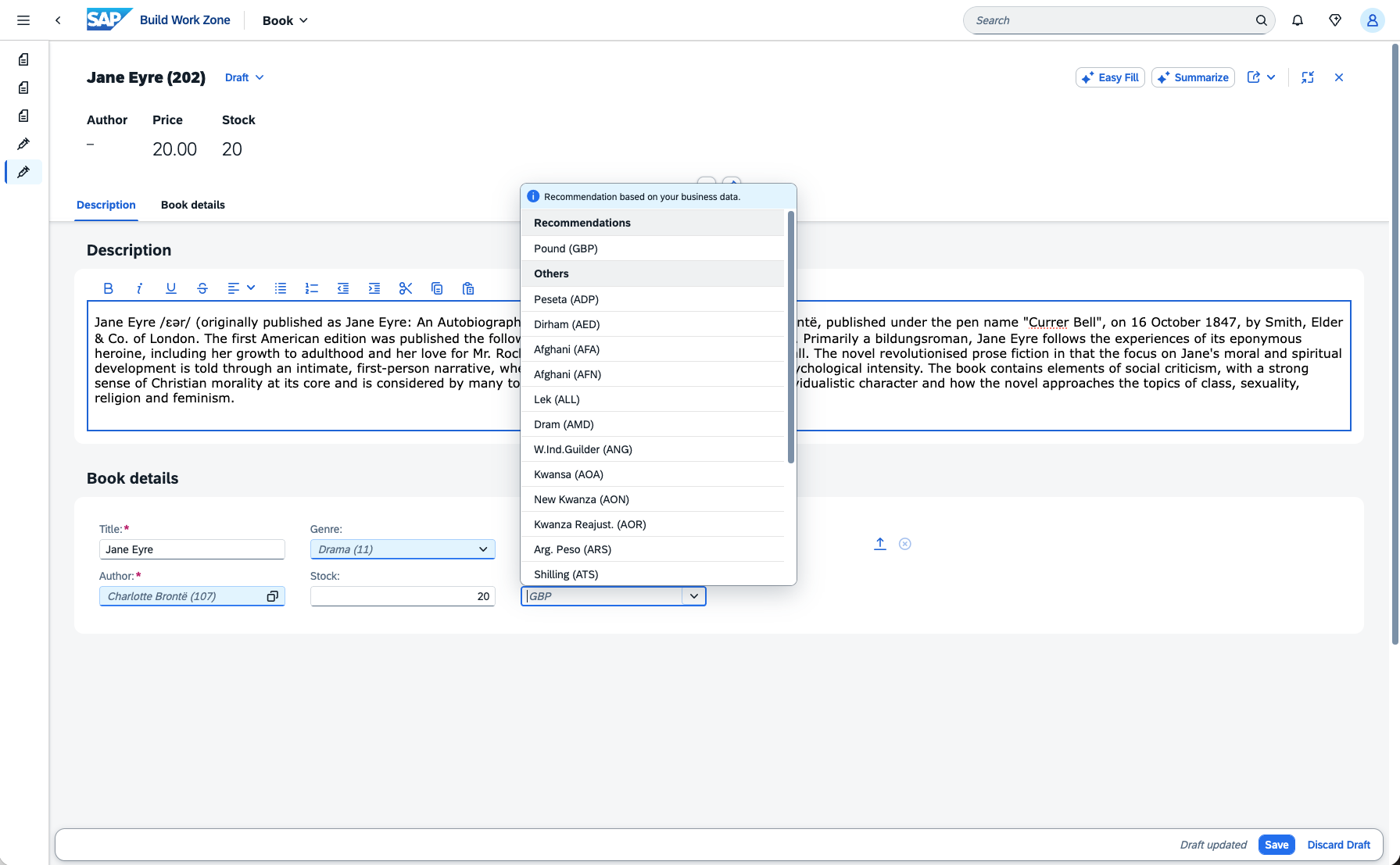Open the user profile avatar
Viewport: 1400px width, 865px height.
[1372, 20]
